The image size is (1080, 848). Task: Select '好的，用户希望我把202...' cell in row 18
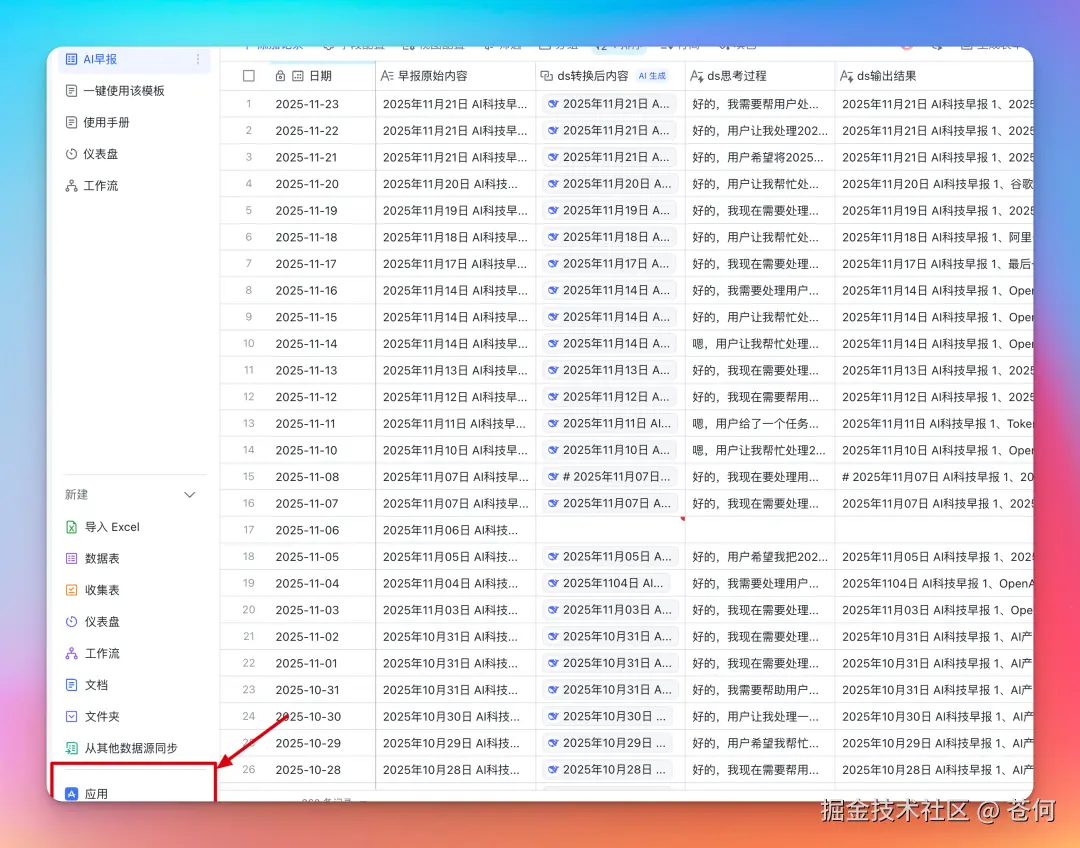point(760,557)
